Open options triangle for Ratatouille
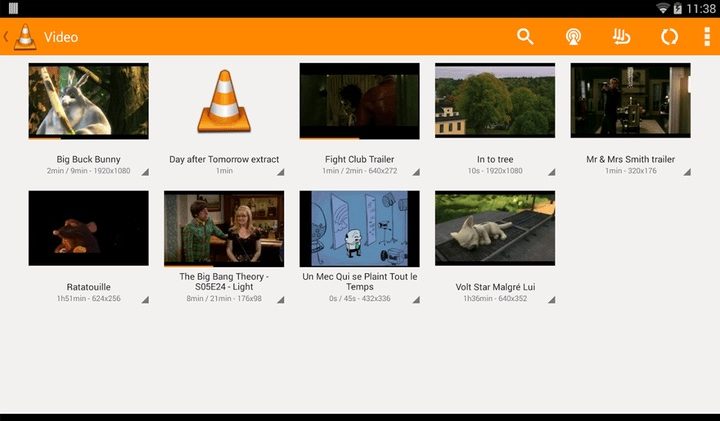 144,300
